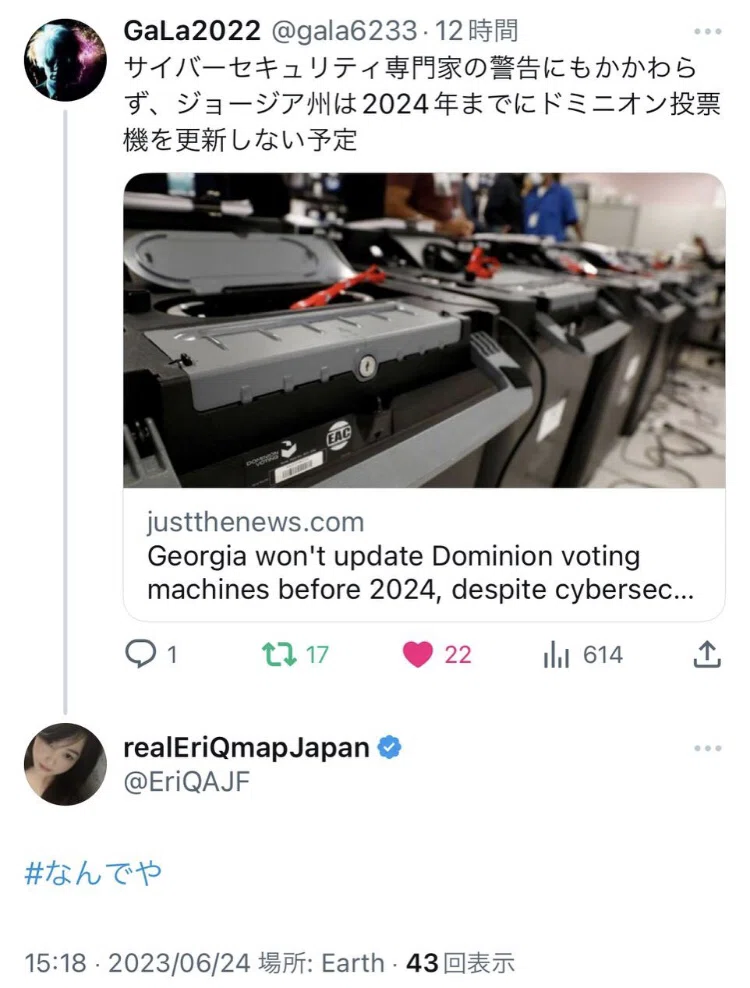Click the @gala6233 handle
Viewport: 750px width, 988px height.
pos(343,30)
